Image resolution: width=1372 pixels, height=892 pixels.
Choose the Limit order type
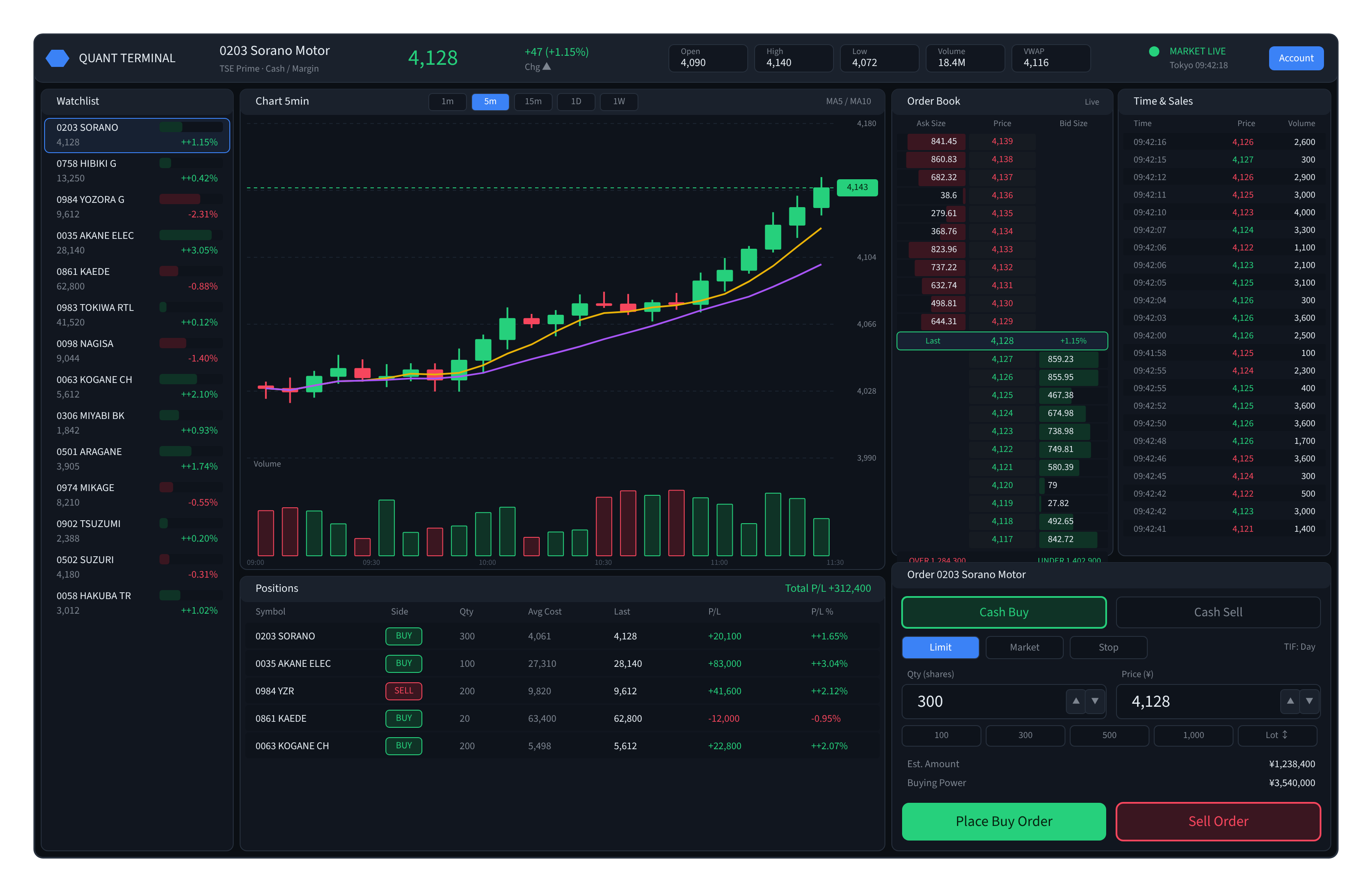(940, 648)
